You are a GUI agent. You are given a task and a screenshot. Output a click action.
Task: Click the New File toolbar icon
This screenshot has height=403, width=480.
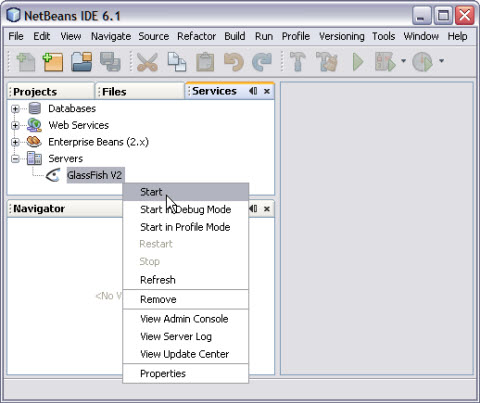25,62
